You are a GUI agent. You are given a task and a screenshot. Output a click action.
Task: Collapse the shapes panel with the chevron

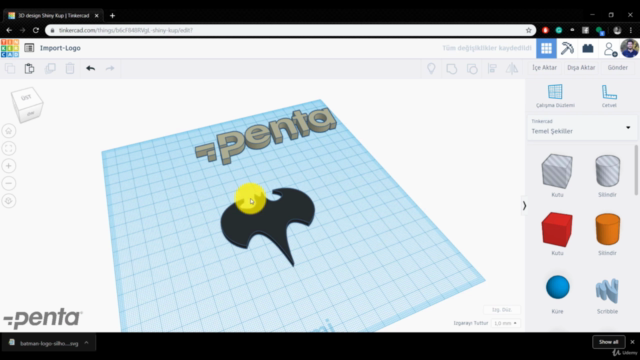(x=524, y=206)
